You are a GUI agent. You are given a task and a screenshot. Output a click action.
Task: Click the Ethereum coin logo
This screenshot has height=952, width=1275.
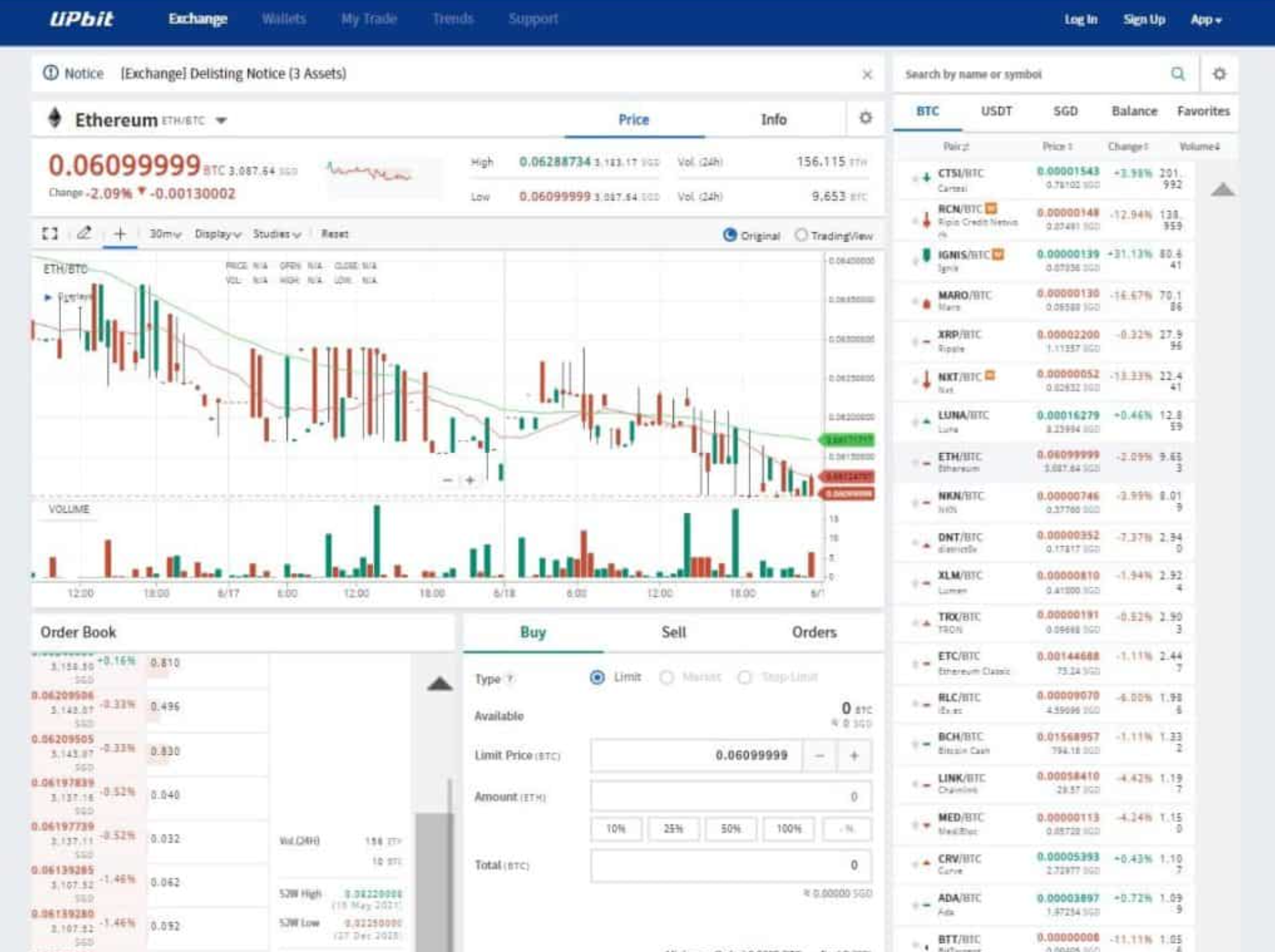[55, 118]
